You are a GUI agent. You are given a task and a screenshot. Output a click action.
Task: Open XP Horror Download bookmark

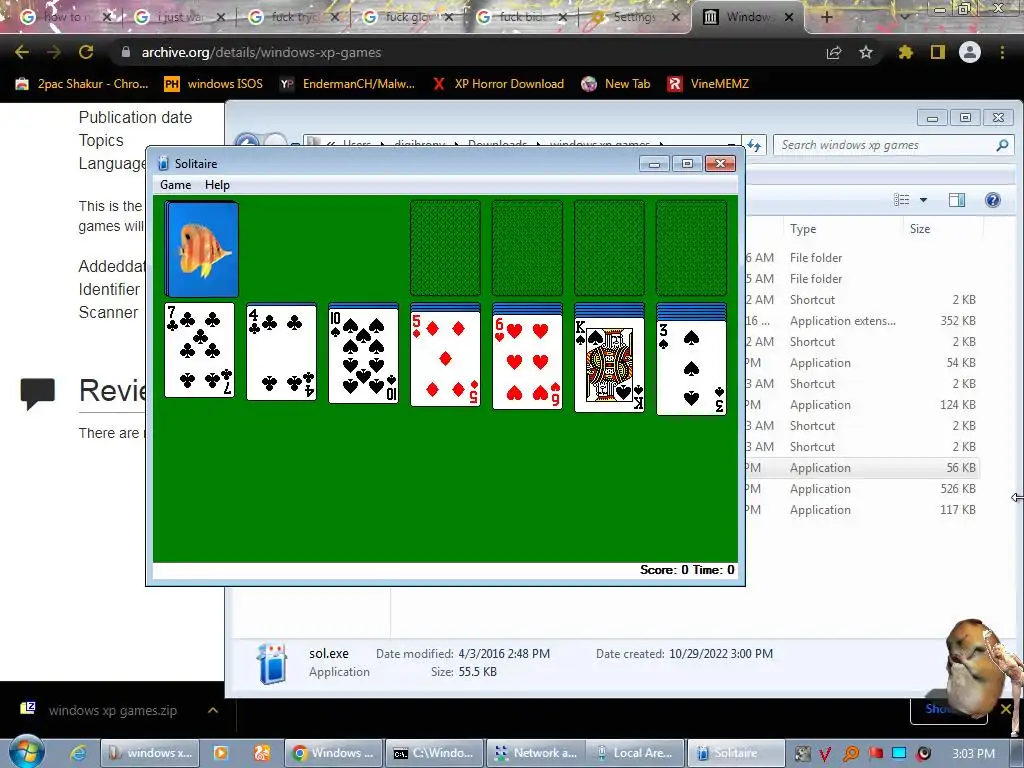[498, 84]
